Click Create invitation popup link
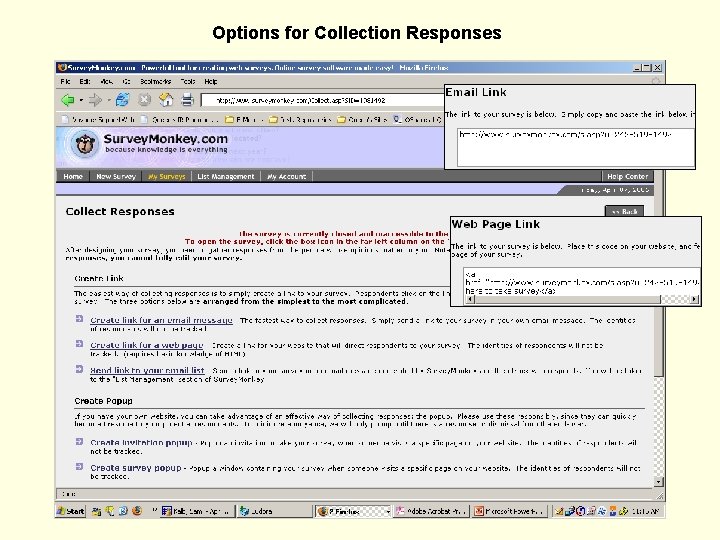 pos(141,443)
